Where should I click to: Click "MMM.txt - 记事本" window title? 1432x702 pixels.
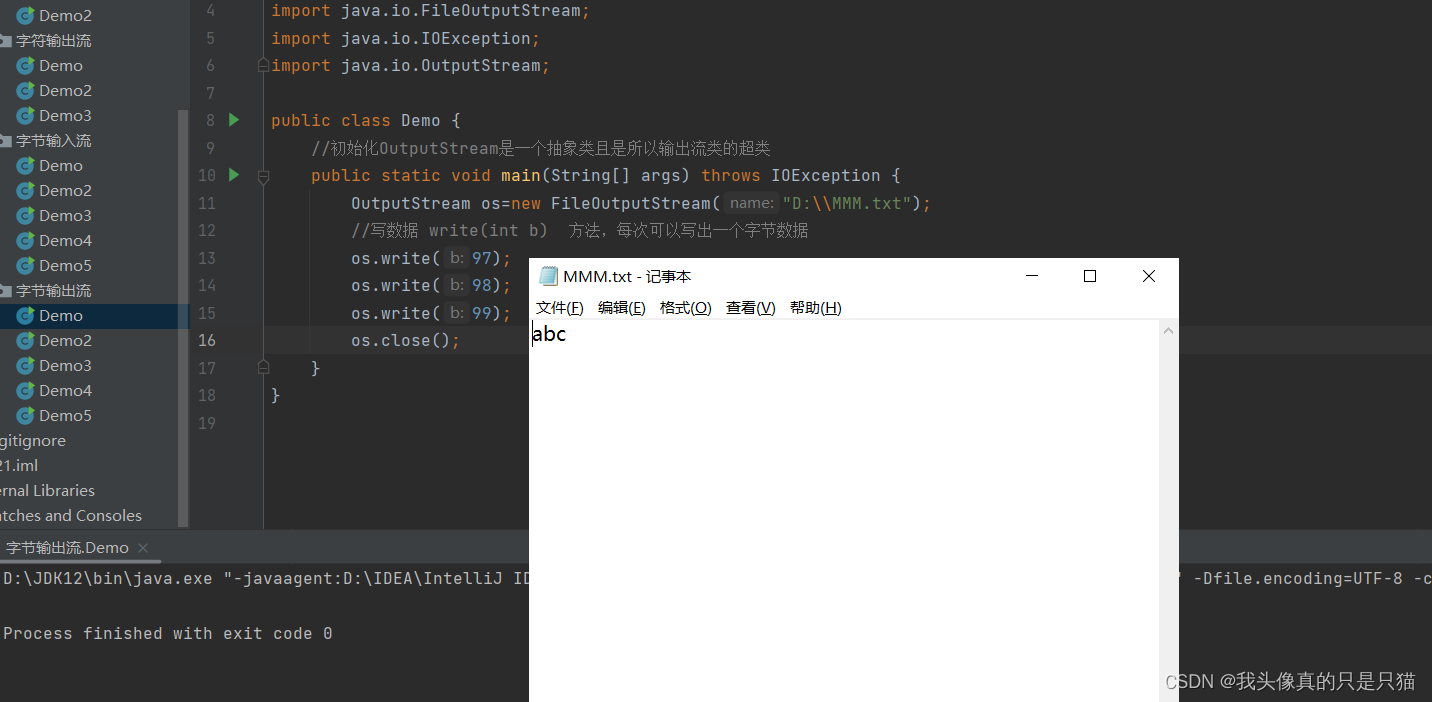click(x=627, y=276)
